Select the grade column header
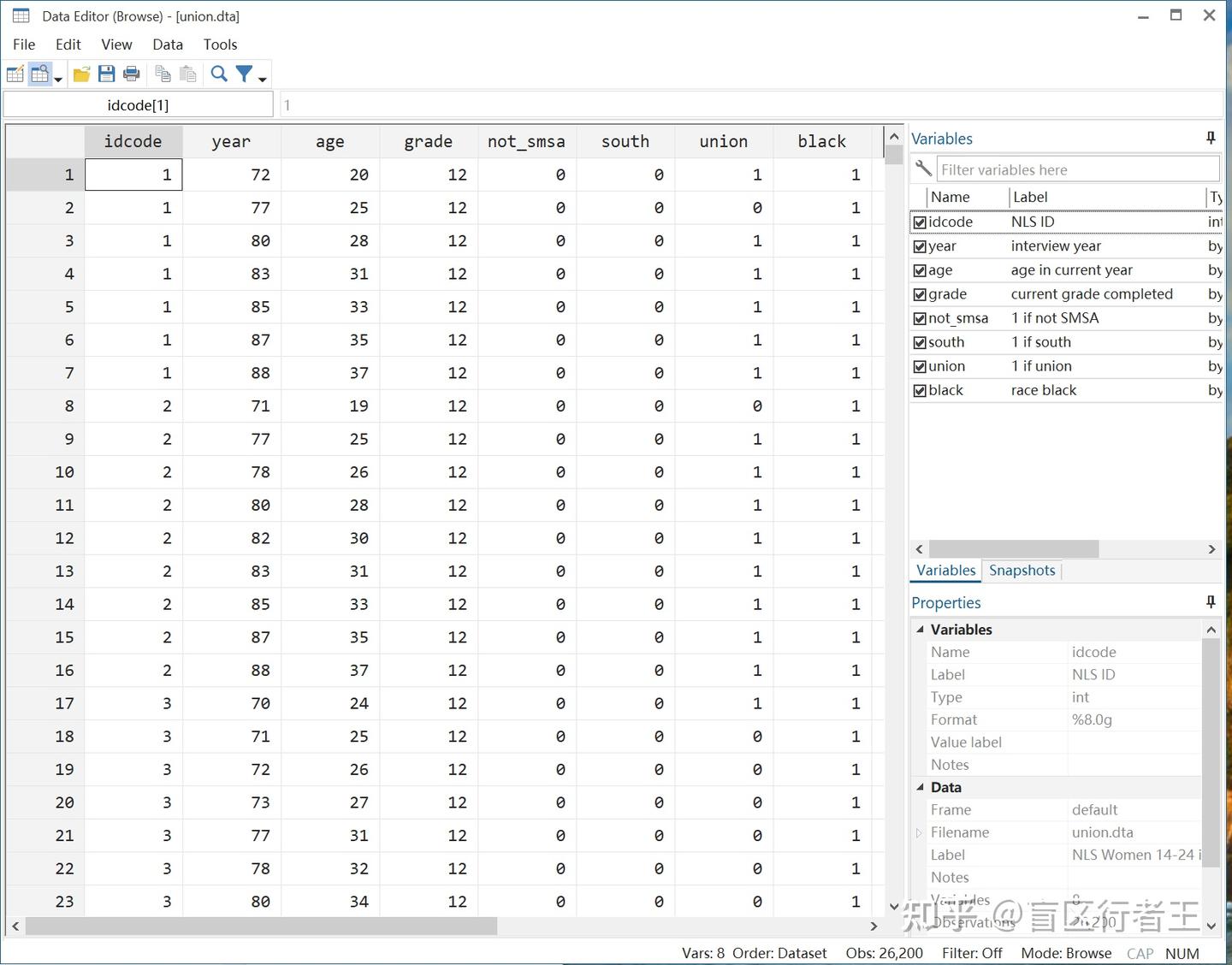1232x965 pixels. point(429,141)
